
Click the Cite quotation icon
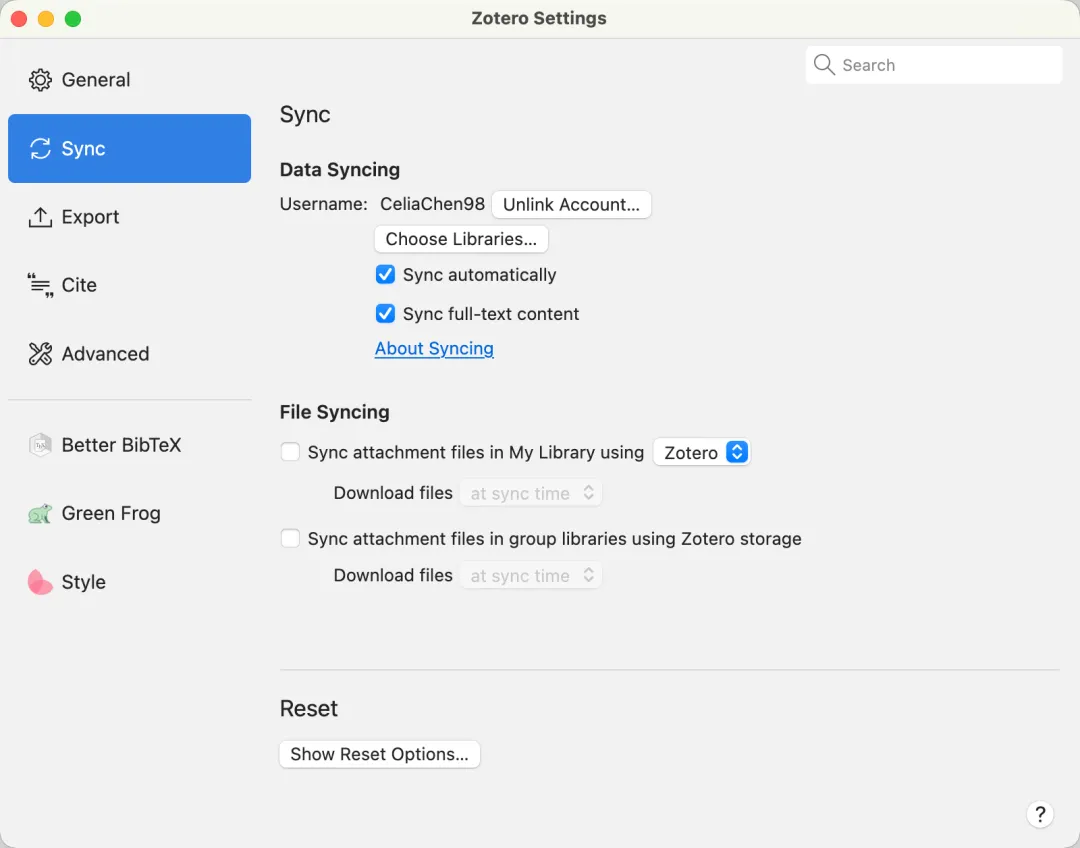[40, 286]
